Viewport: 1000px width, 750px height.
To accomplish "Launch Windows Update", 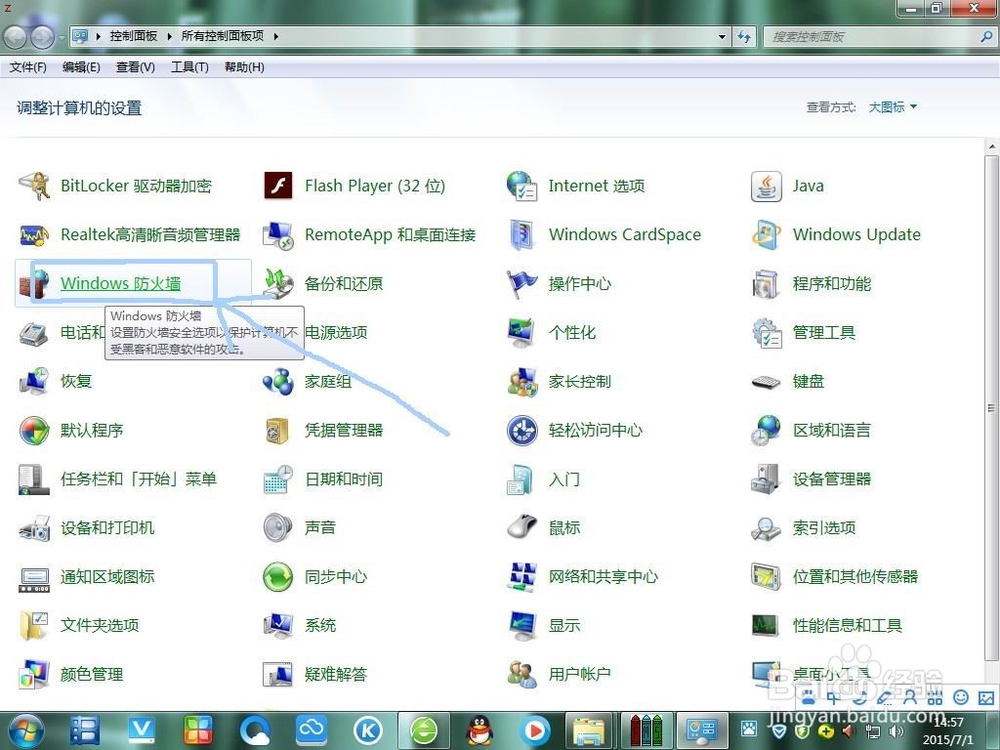I will [x=857, y=235].
